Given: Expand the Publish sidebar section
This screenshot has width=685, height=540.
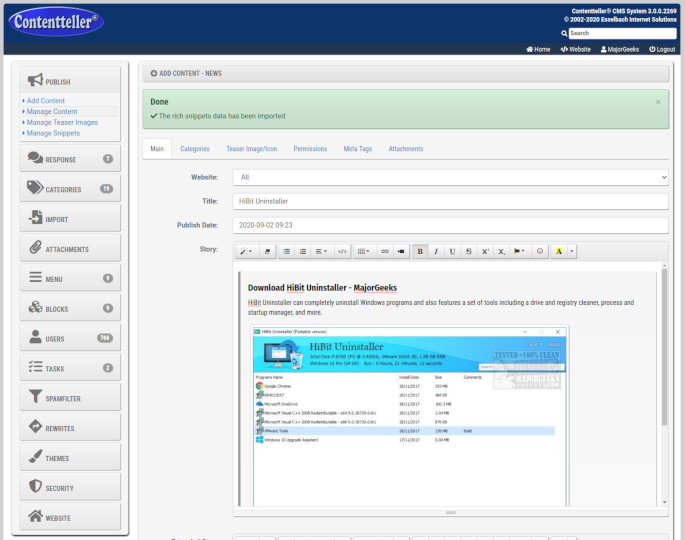Looking at the screenshot, I should click(70, 80).
